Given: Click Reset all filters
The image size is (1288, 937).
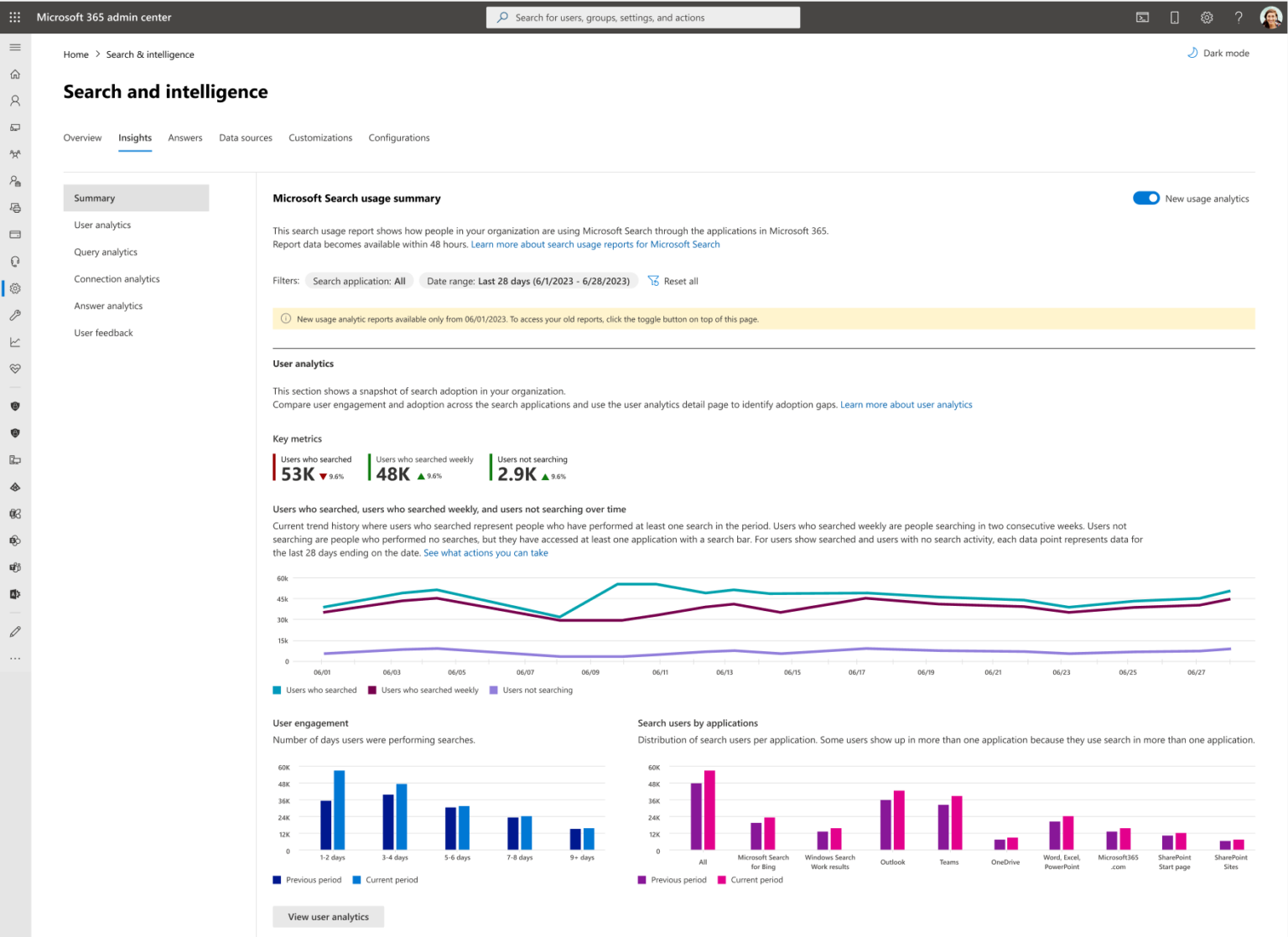Looking at the screenshot, I should tap(673, 281).
